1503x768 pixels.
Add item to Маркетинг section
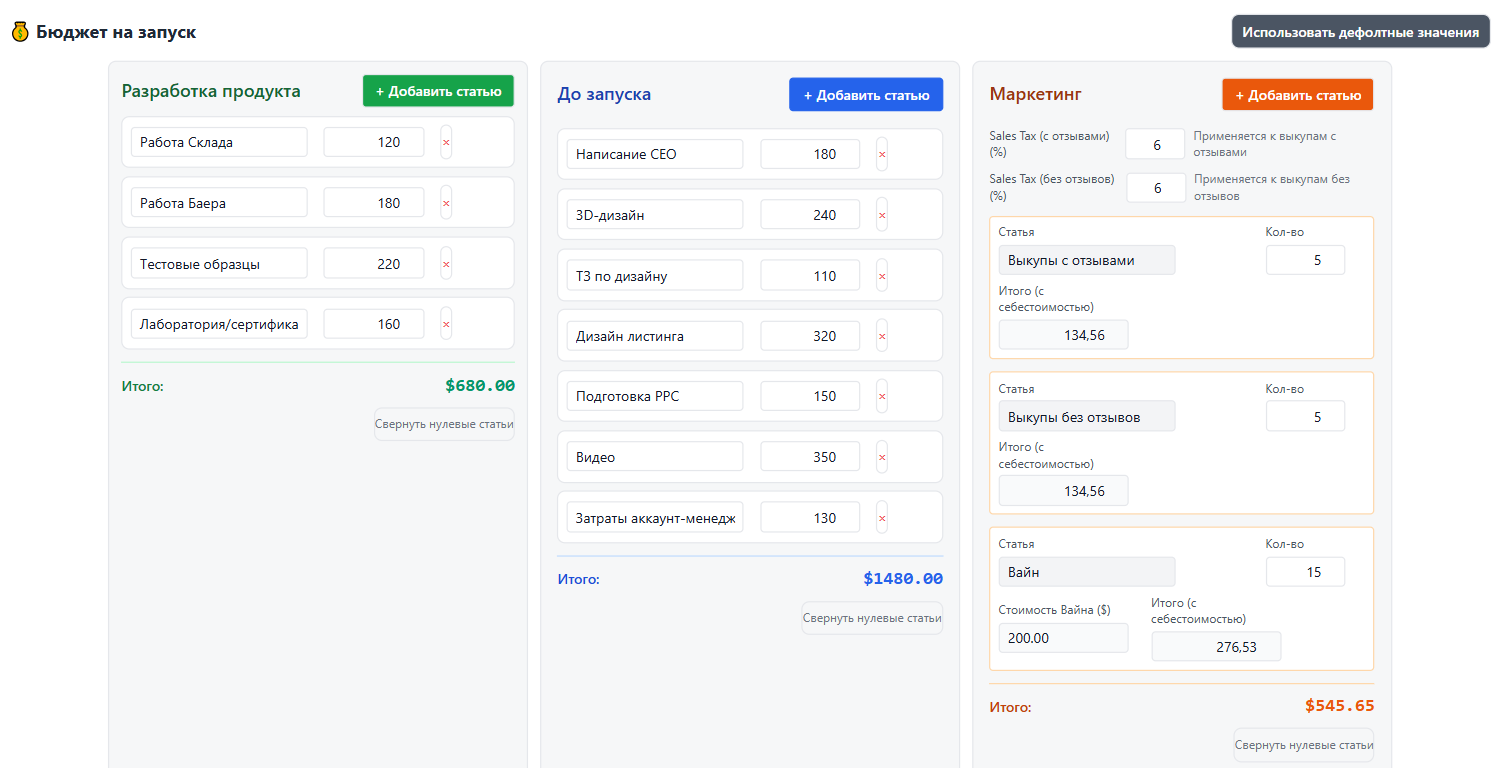[x=1297, y=95]
